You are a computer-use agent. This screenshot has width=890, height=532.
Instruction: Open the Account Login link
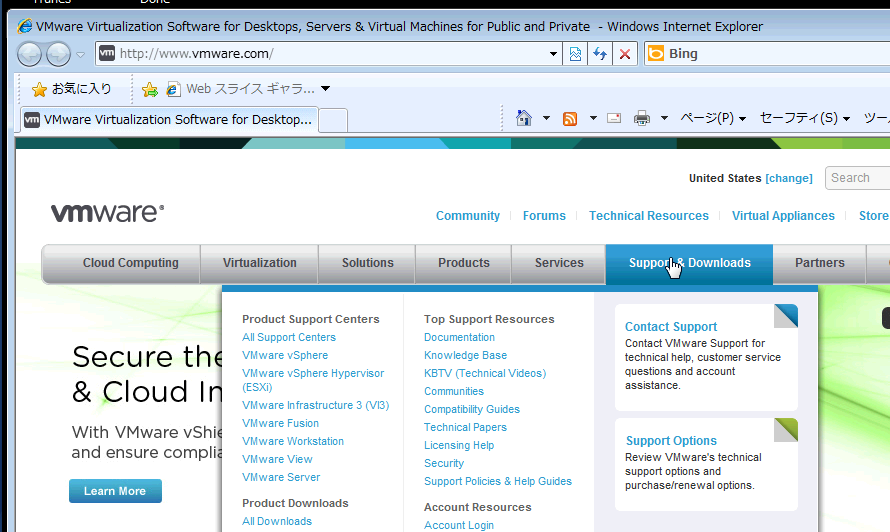tap(459, 526)
